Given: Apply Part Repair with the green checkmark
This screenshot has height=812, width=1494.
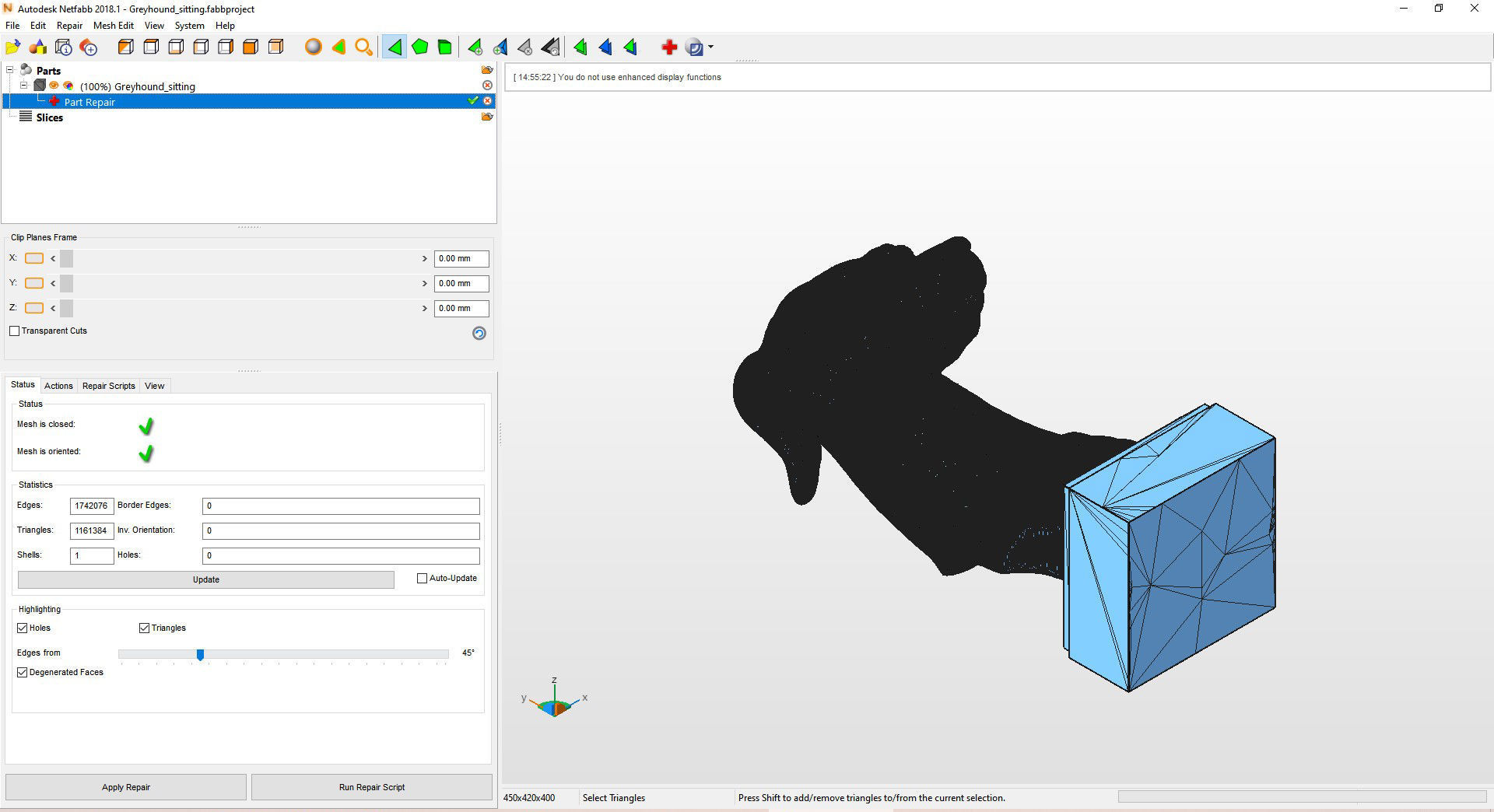Looking at the screenshot, I should [x=472, y=101].
